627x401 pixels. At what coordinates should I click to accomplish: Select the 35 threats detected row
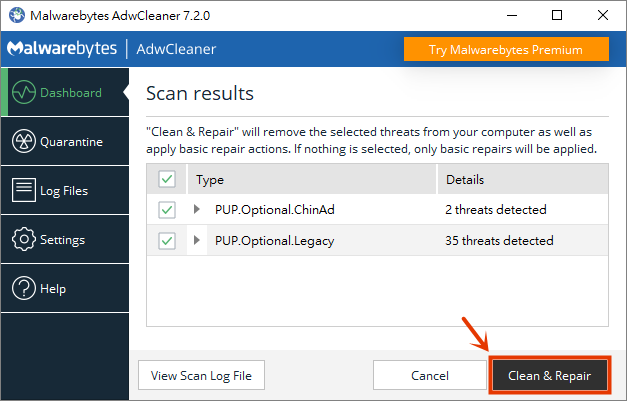pos(377,240)
